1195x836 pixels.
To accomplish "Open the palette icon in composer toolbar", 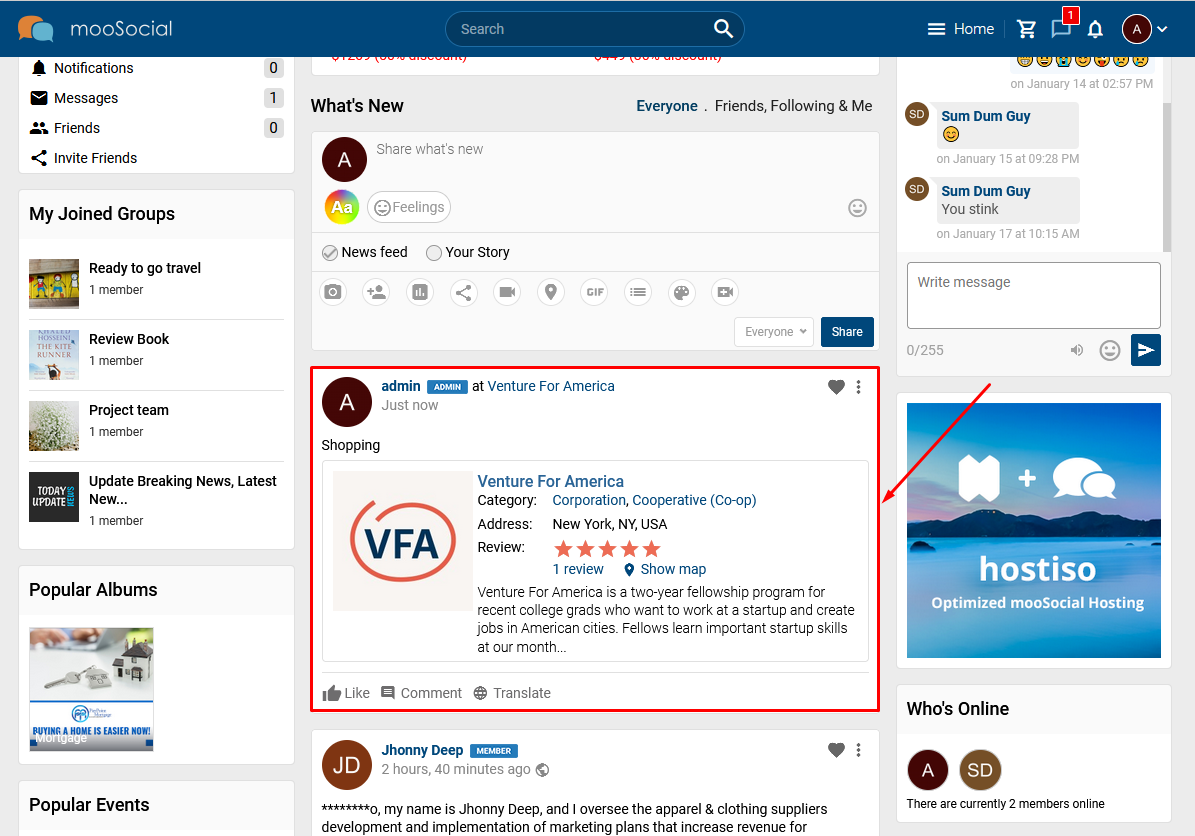I will (681, 292).
